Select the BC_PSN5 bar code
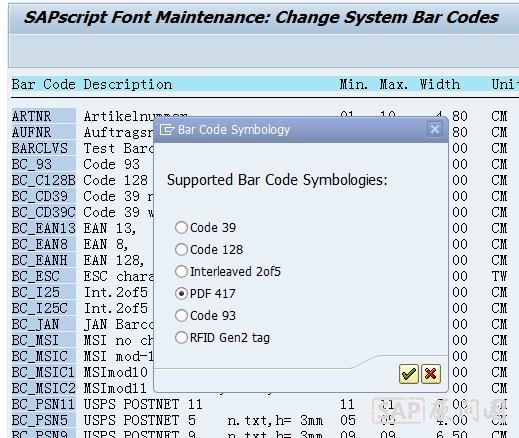This screenshot has height=438, width=519. tap(44, 420)
